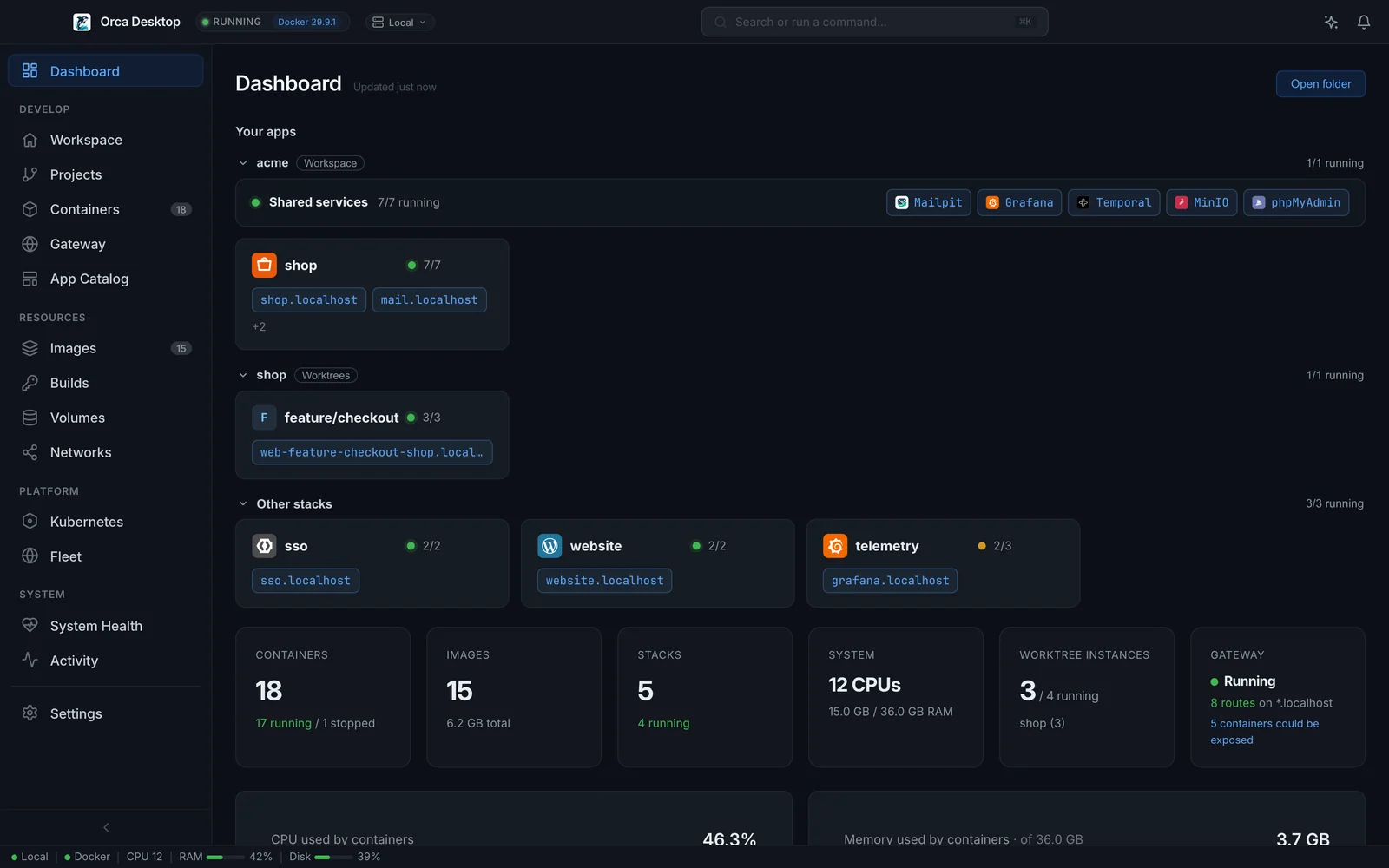The image size is (1389, 868).
Task: Open Temporal shared service
Action: [1114, 202]
